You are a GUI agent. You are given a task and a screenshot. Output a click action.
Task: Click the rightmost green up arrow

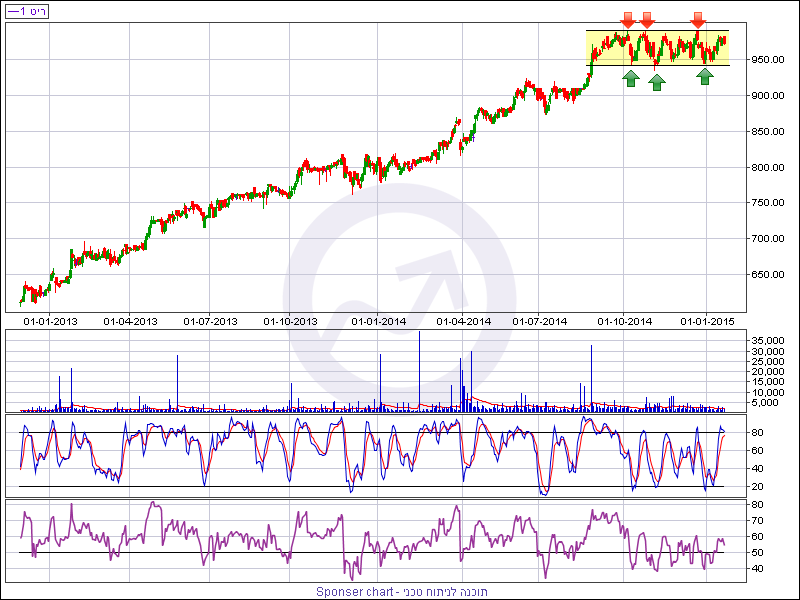pyautogui.click(x=705, y=76)
